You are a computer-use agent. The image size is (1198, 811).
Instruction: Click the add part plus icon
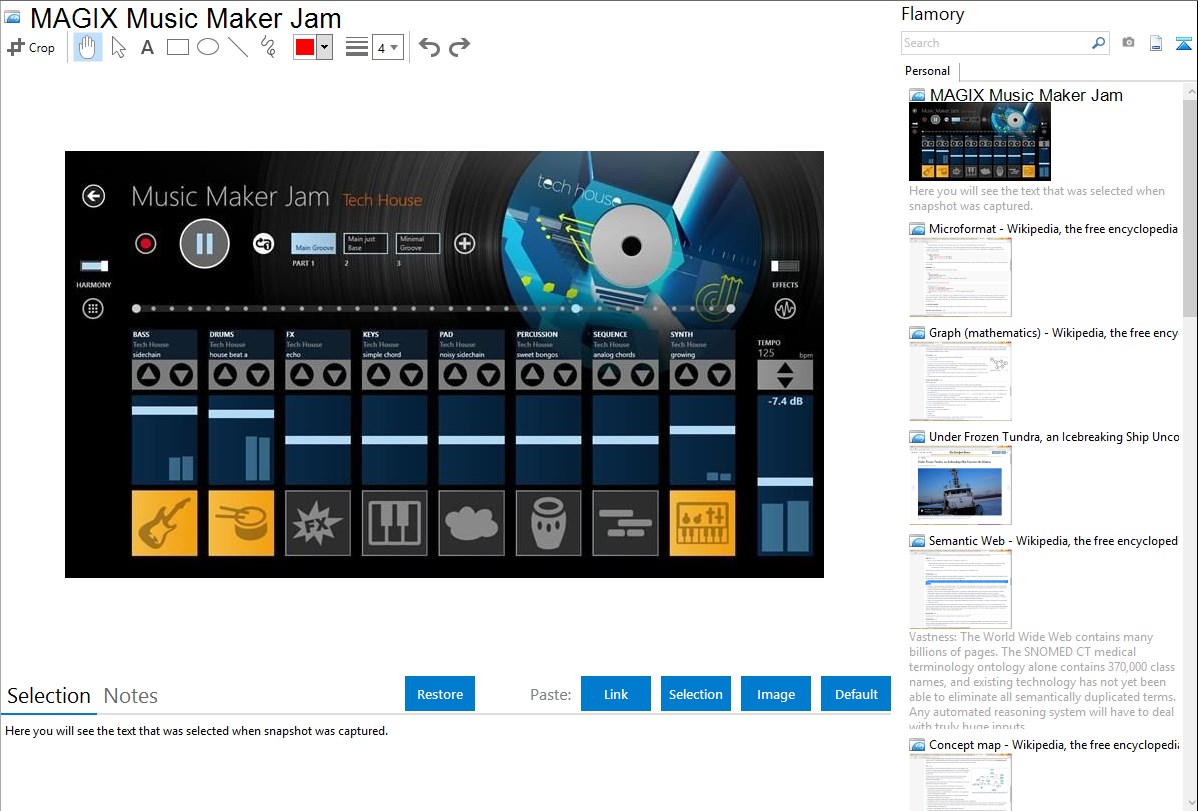[465, 244]
